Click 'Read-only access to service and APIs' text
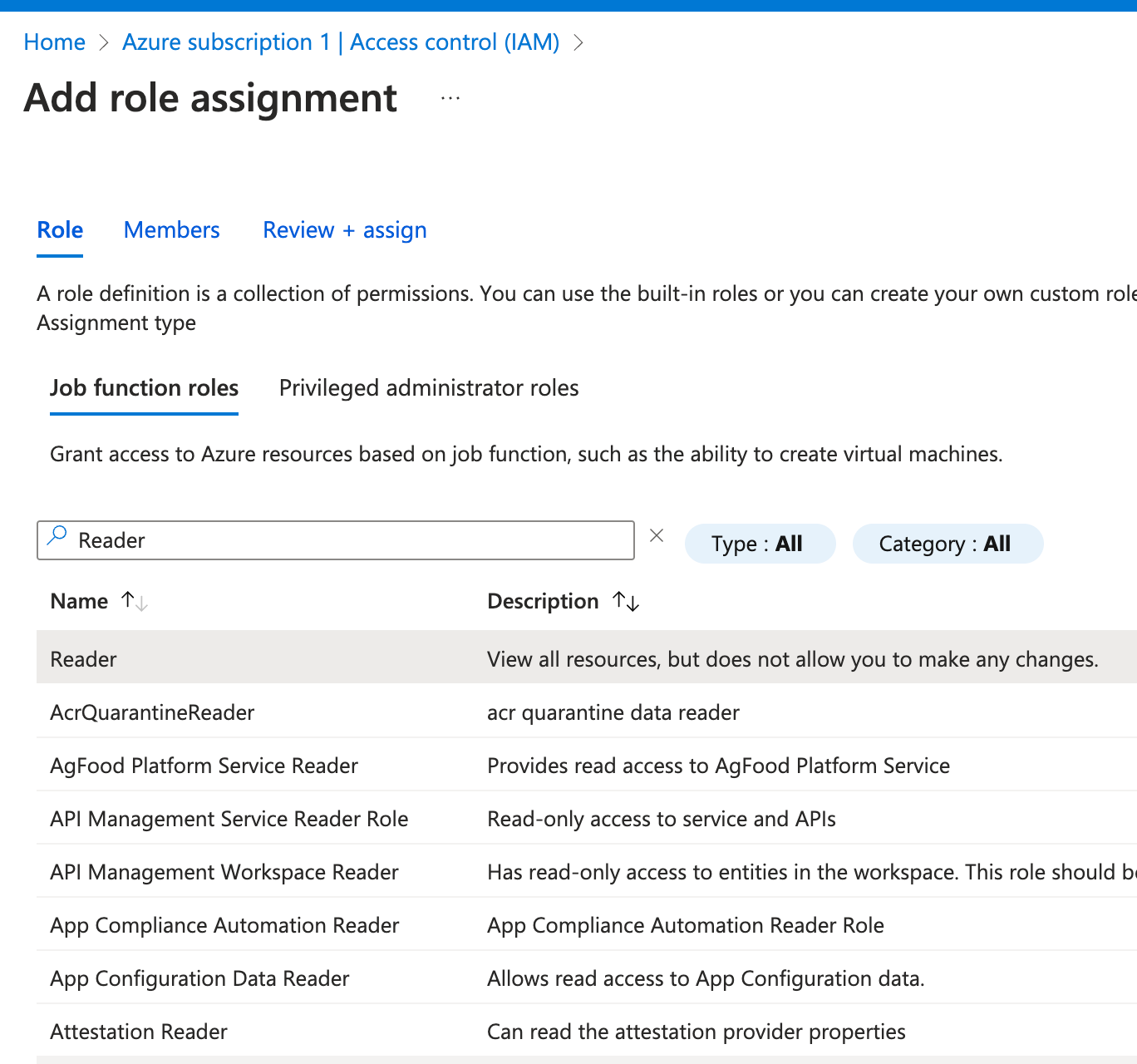 click(662, 819)
